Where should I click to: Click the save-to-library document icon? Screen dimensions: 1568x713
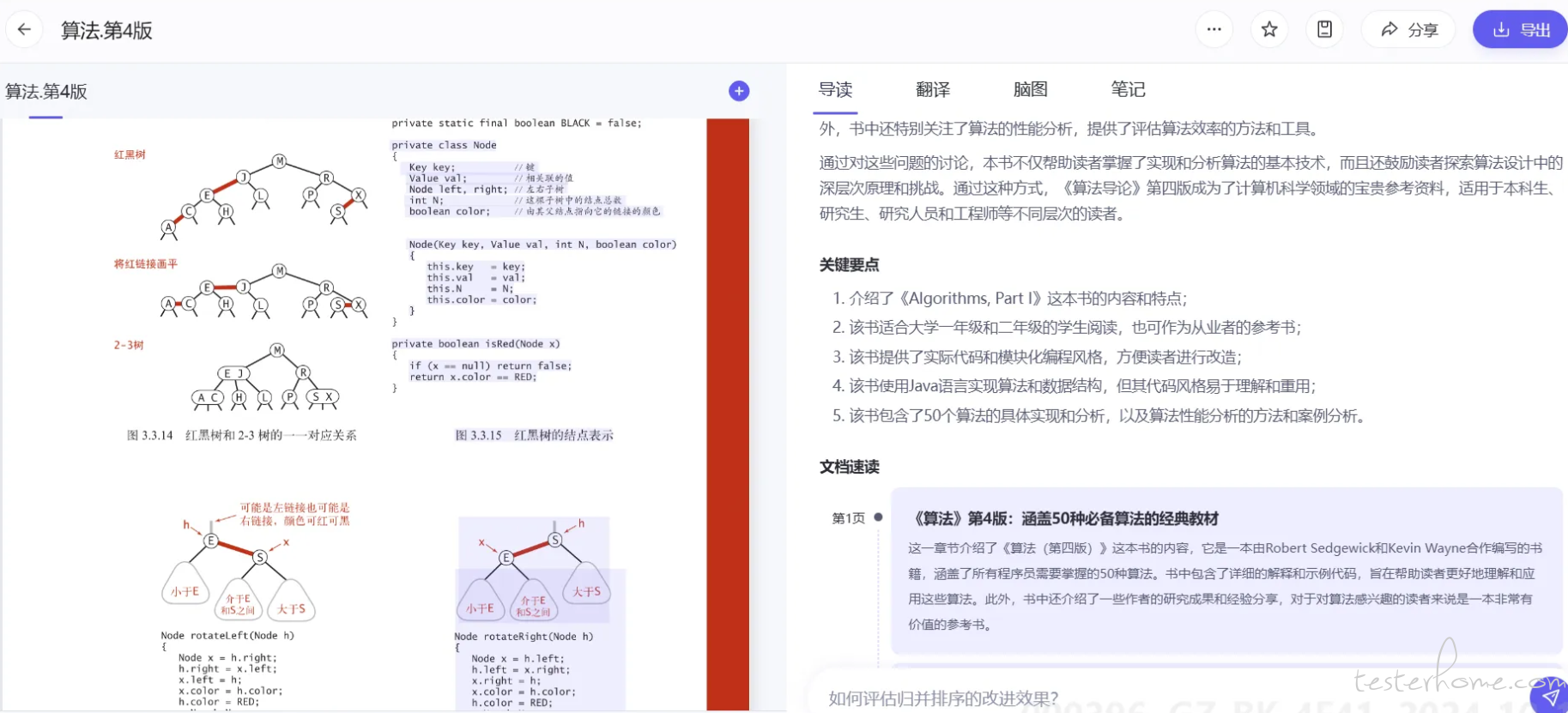(1324, 30)
